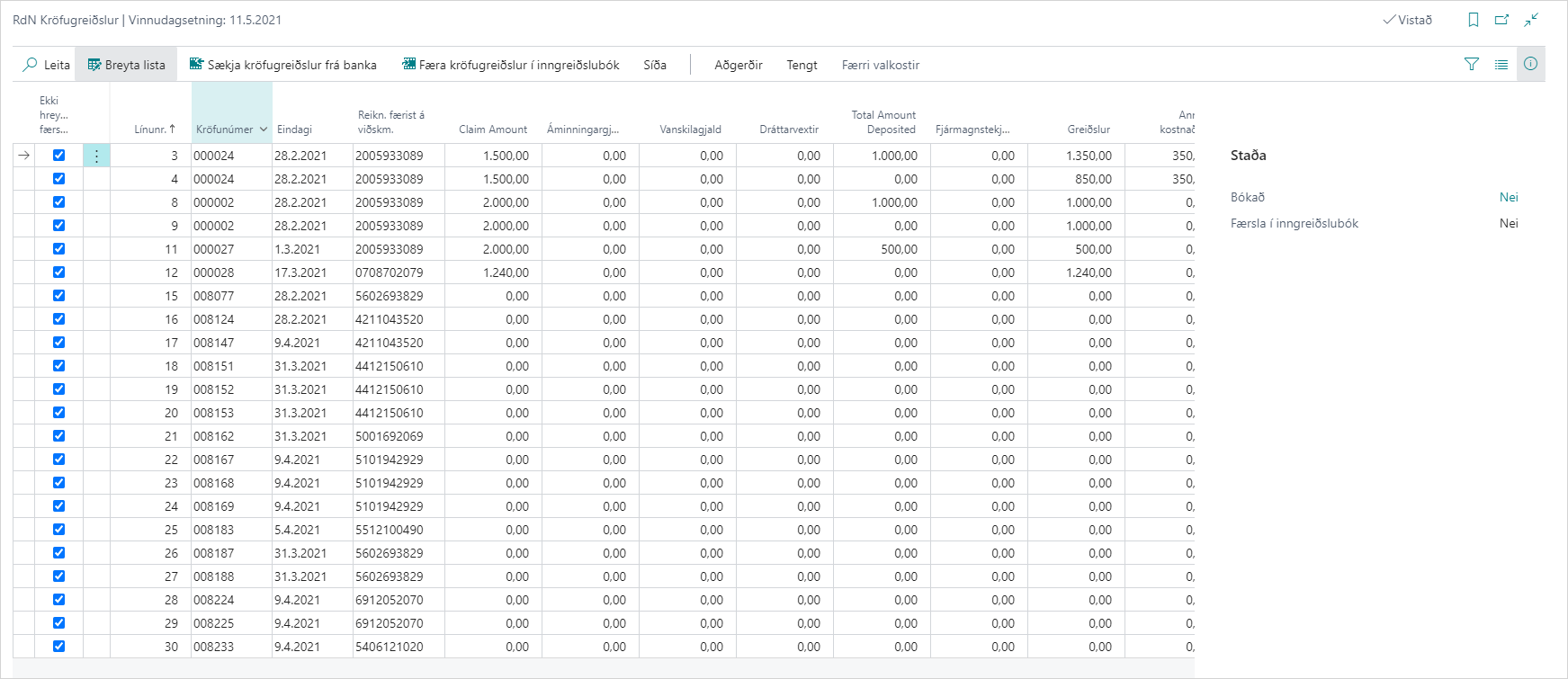
Task: Click the Nei link next to Bókað
Action: (1509, 197)
